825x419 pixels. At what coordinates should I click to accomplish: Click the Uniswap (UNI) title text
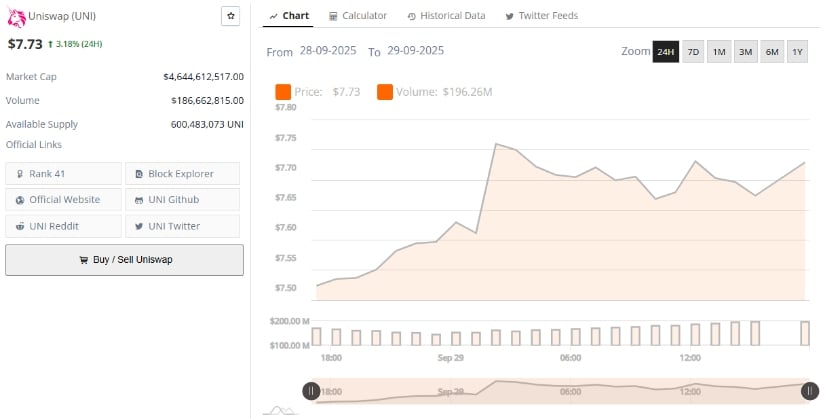point(62,16)
